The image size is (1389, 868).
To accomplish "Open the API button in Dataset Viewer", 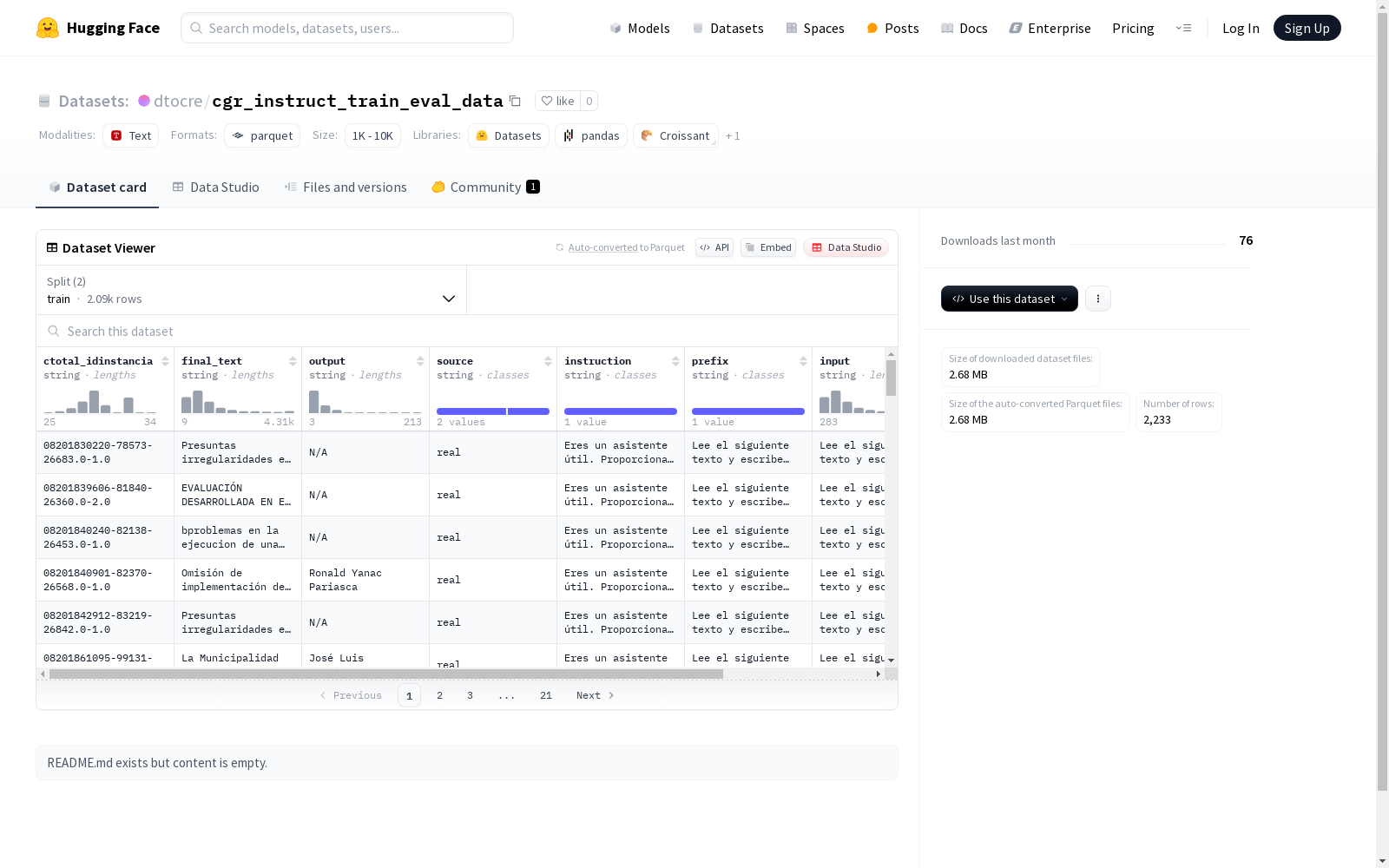I will 714,247.
